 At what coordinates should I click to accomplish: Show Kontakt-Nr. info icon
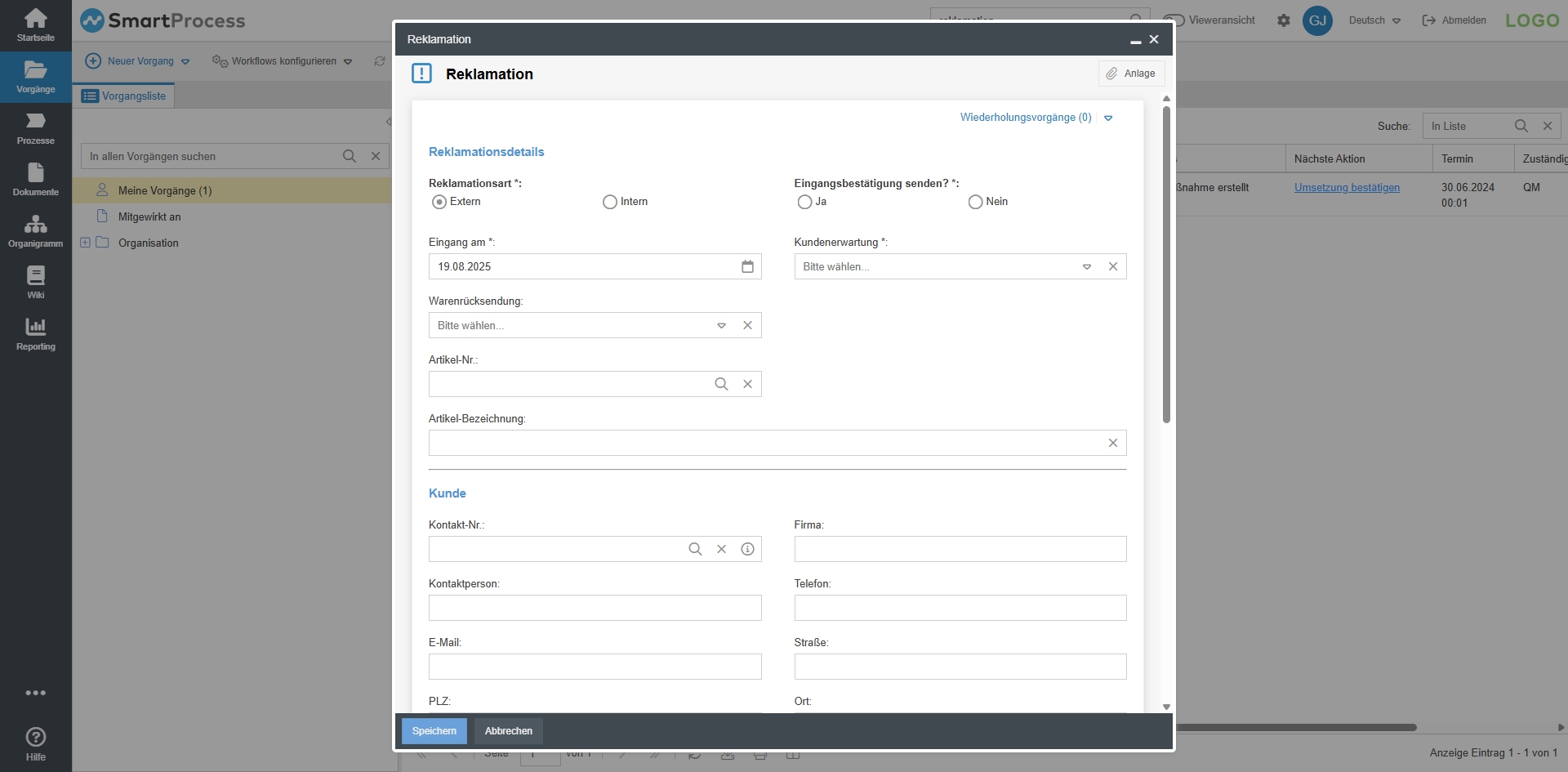click(x=747, y=549)
